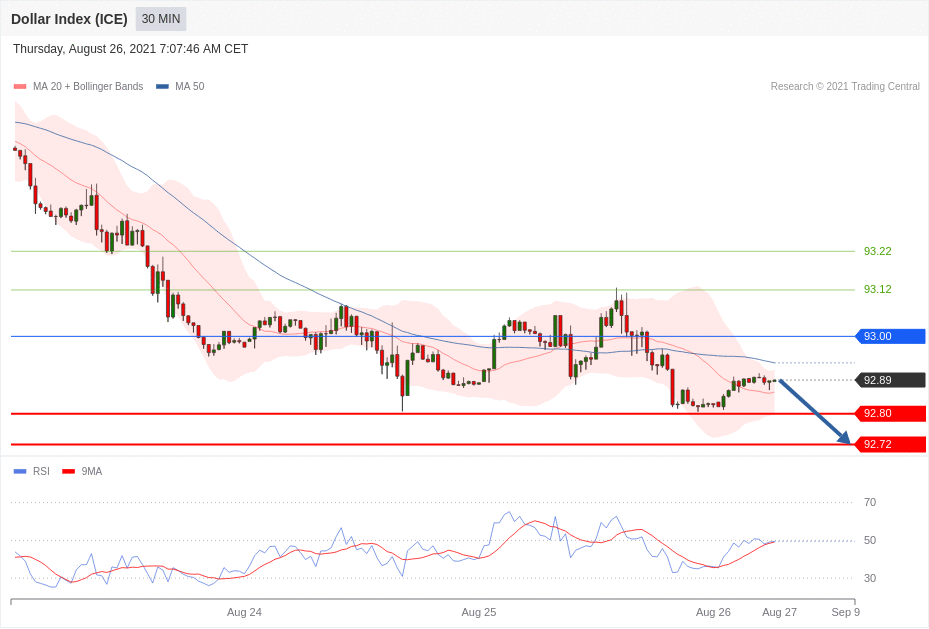Toggle the RSI legend label
Viewport: 929px width, 629px height.
click(x=41, y=471)
